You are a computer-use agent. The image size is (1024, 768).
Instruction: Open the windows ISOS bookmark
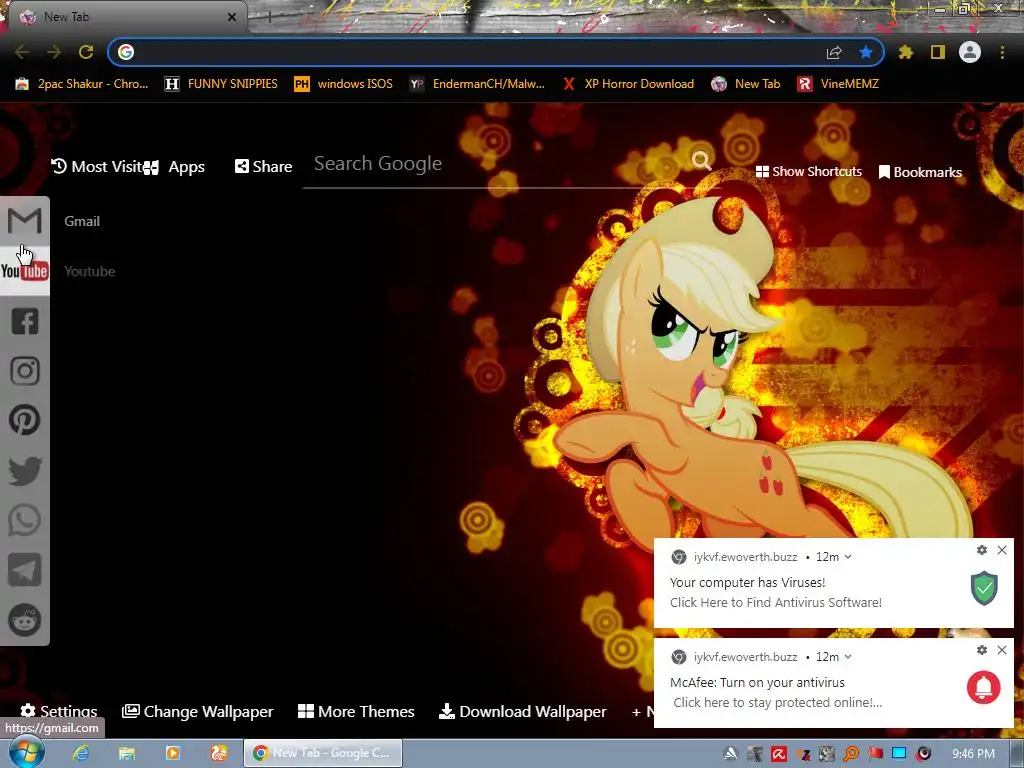point(344,84)
